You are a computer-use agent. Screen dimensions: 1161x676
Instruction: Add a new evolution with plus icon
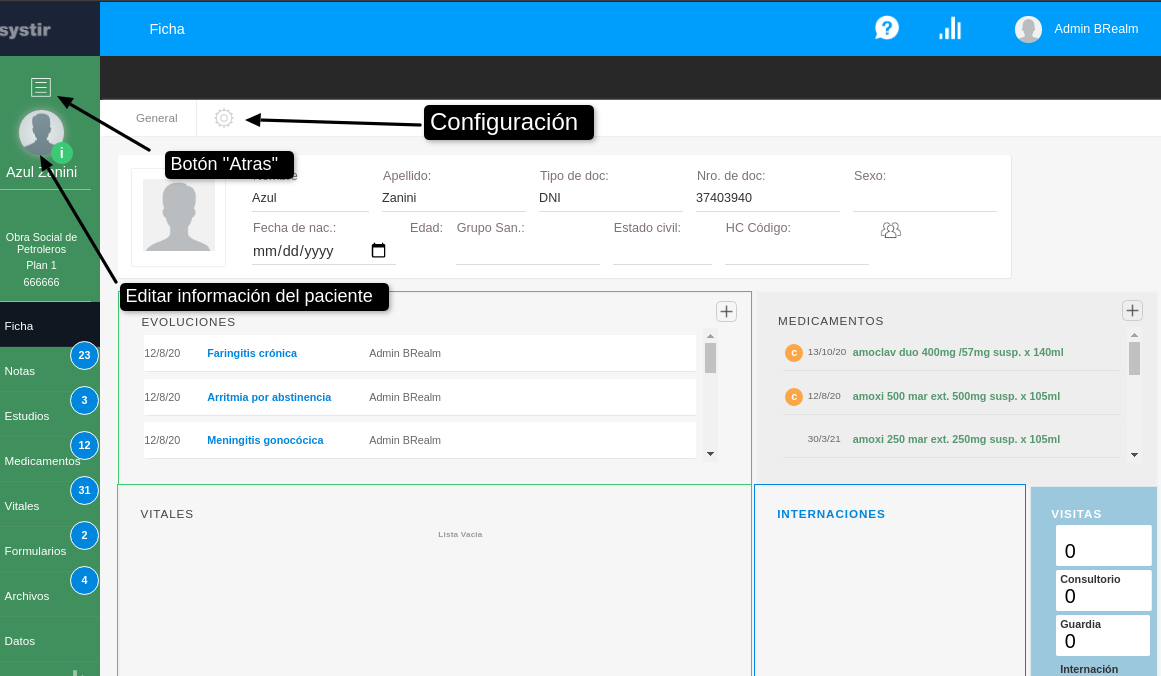[726, 311]
